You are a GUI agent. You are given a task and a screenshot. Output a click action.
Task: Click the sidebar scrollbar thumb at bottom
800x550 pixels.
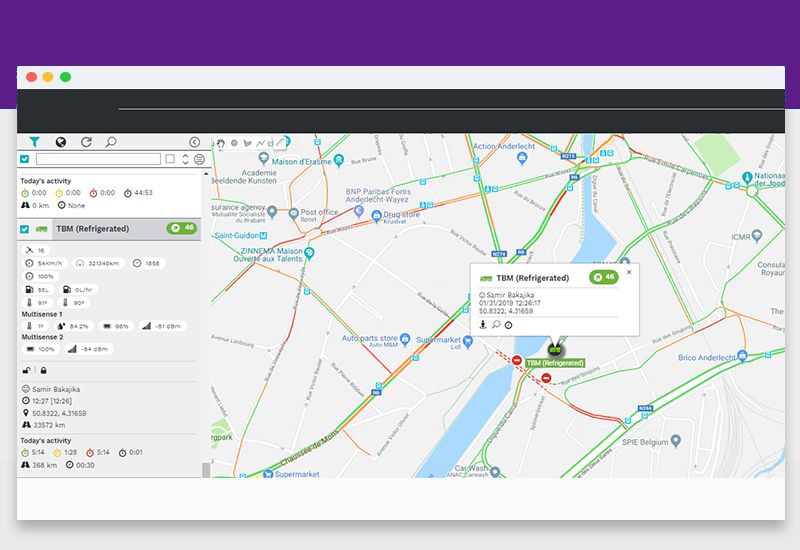(206, 470)
